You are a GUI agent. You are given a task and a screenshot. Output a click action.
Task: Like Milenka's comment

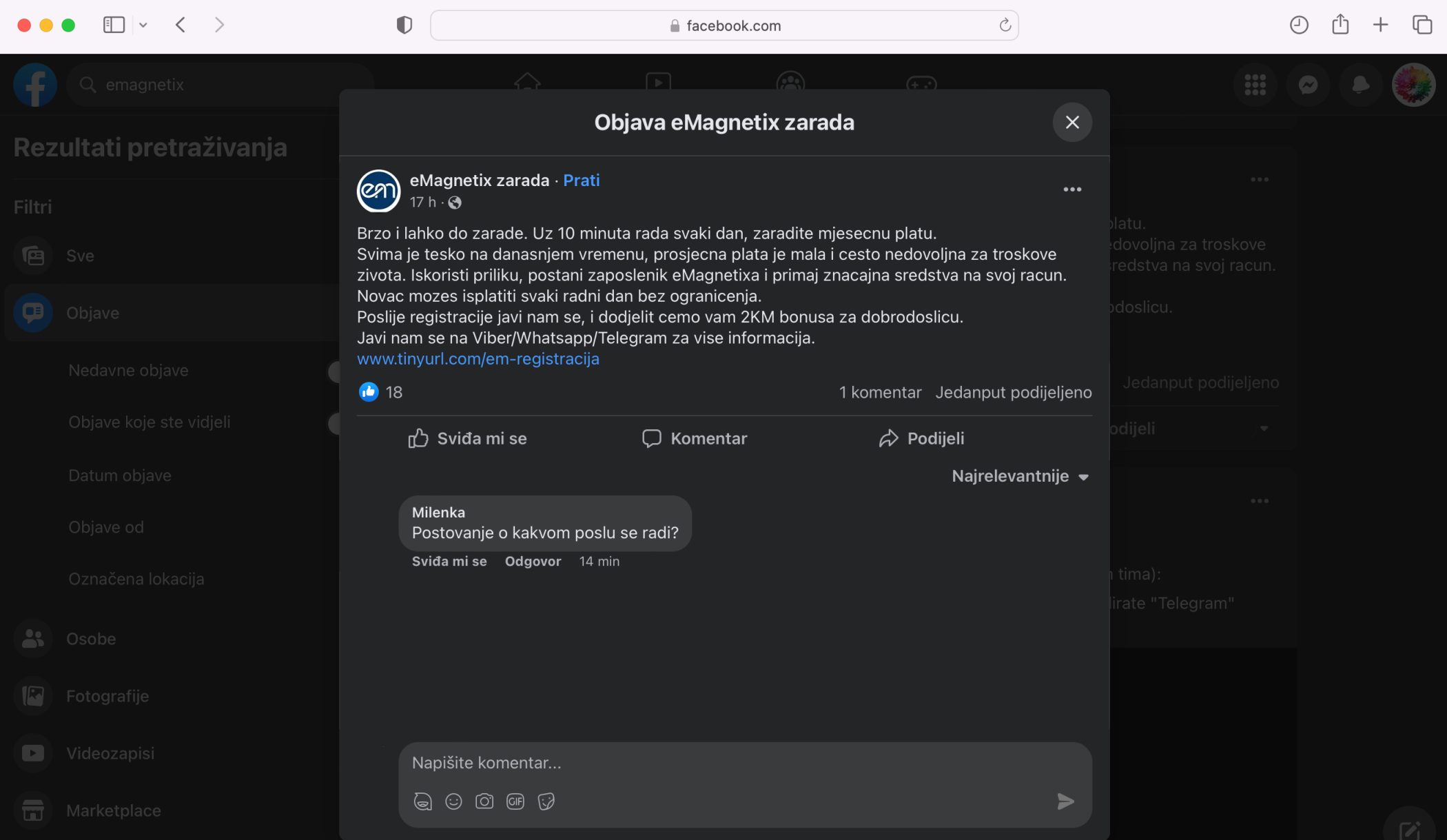coord(449,562)
